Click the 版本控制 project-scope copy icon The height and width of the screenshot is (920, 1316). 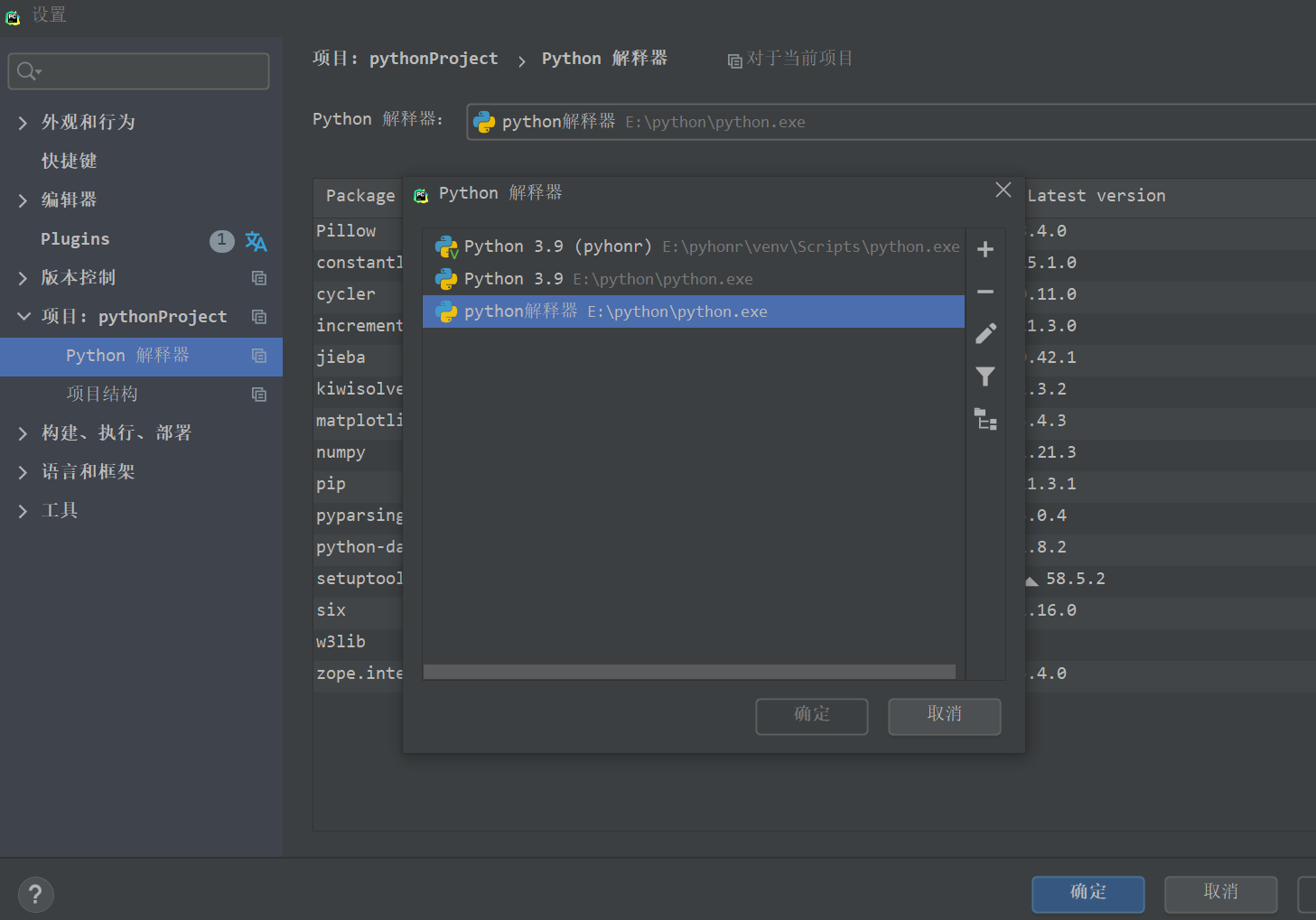click(x=259, y=278)
